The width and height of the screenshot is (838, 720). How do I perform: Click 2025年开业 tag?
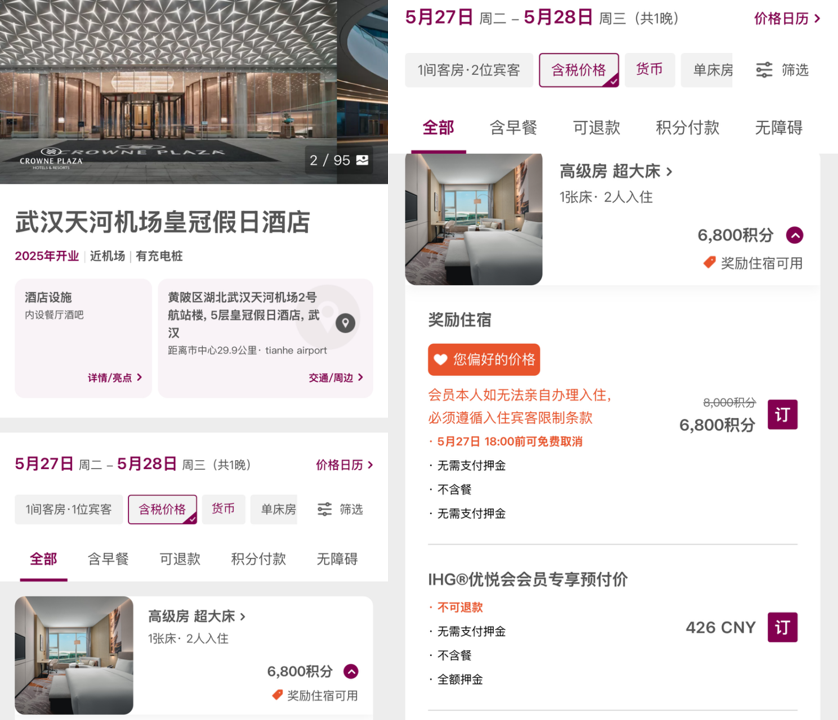click(47, 256)
